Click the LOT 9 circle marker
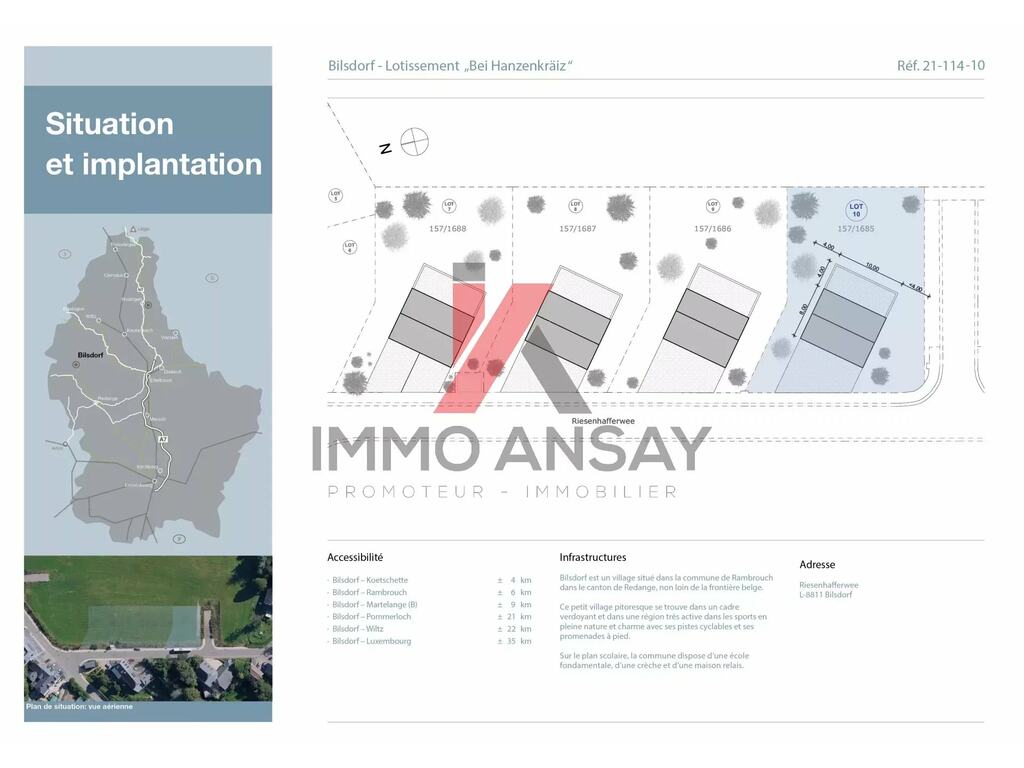The height and width of the screenshot is (768, 1024). (712, 206)
